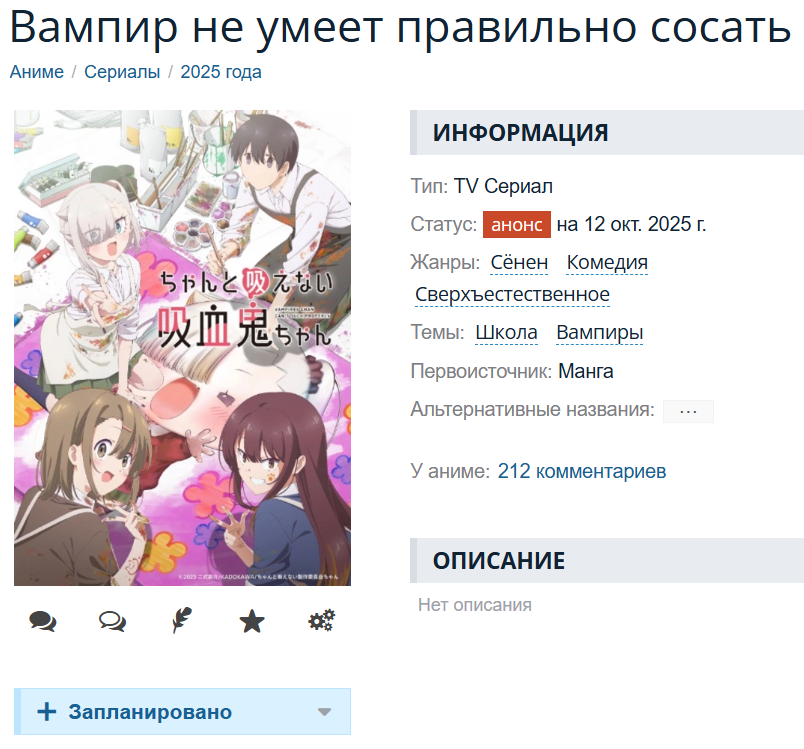Click the red анонс status badge
This screenshot has height=749, width=804.
517,225
